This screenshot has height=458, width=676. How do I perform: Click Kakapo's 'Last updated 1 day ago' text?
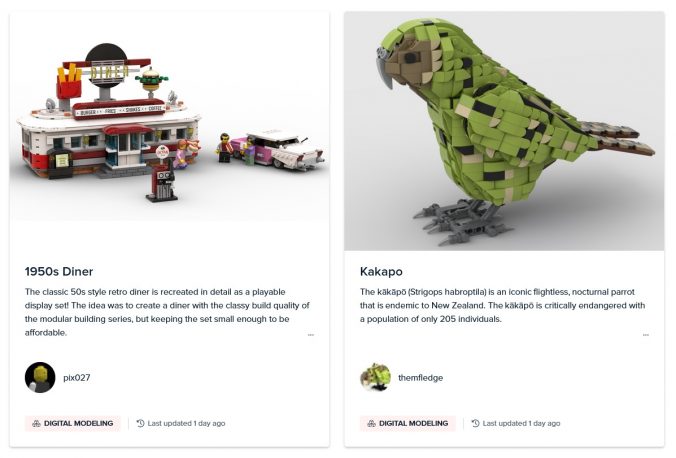pos(521,423)
